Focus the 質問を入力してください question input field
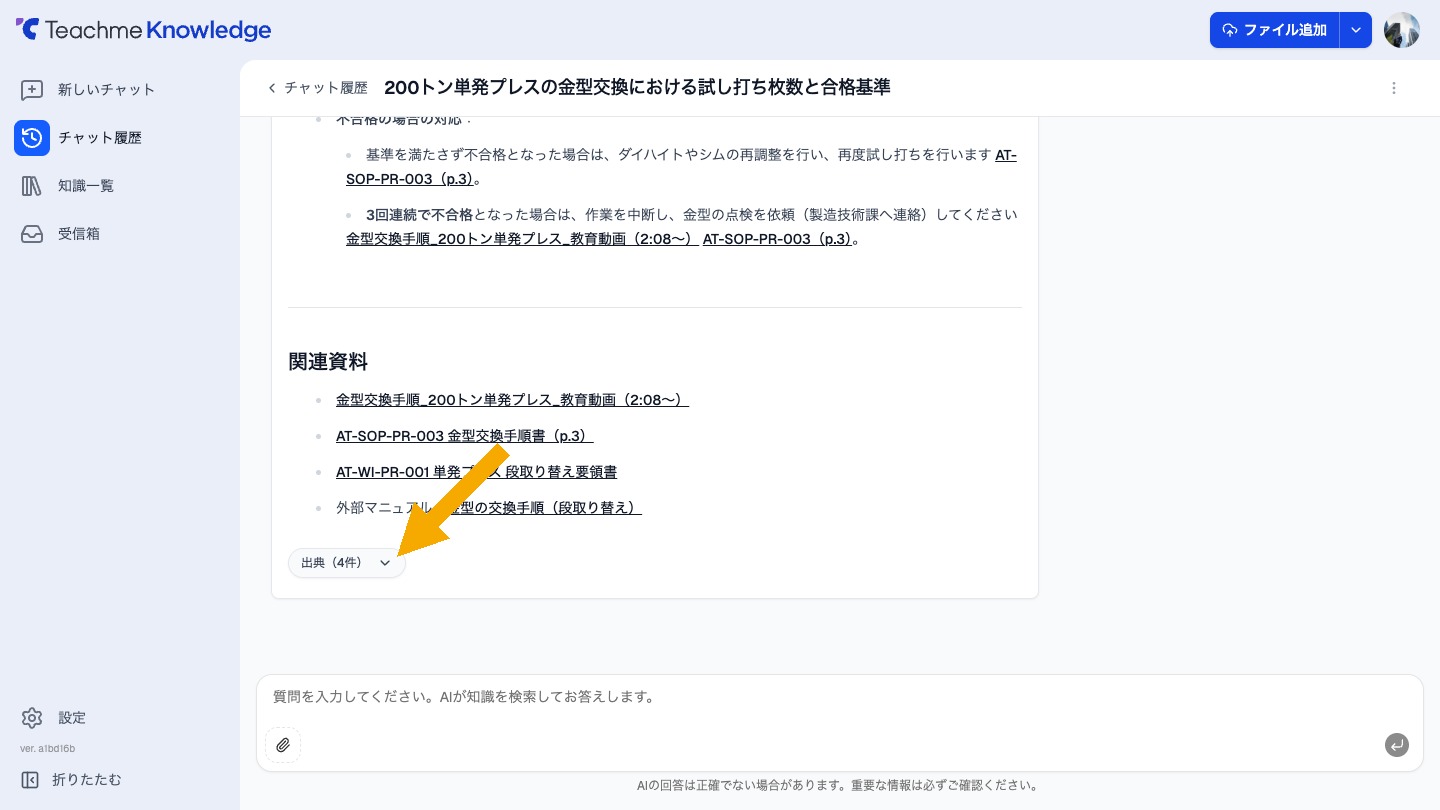The image size is (1440, 810). click(x=840, y=697)
